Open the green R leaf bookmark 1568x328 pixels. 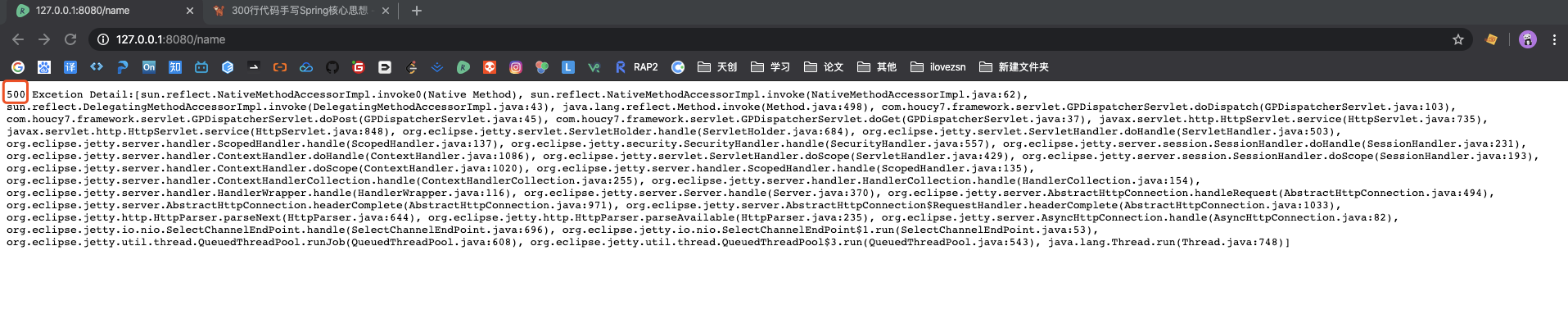(x=463, y=67)
